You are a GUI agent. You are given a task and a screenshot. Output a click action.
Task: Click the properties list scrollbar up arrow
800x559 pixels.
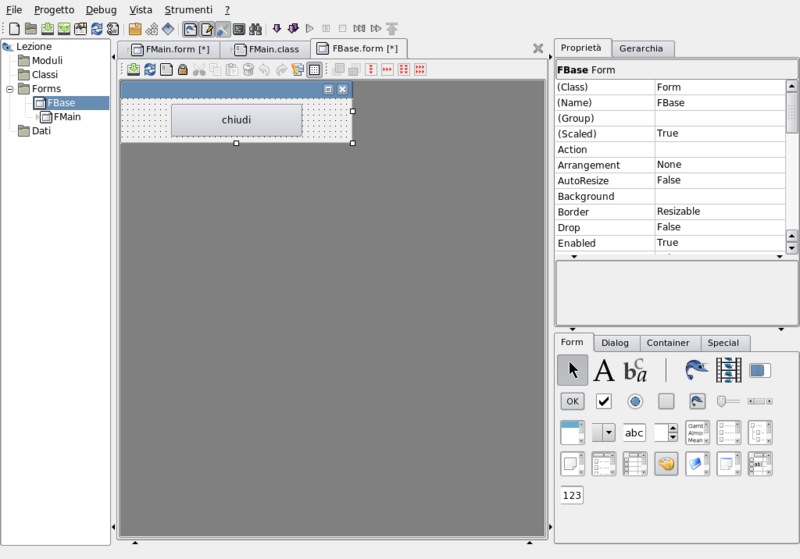(x=791, y=86)
